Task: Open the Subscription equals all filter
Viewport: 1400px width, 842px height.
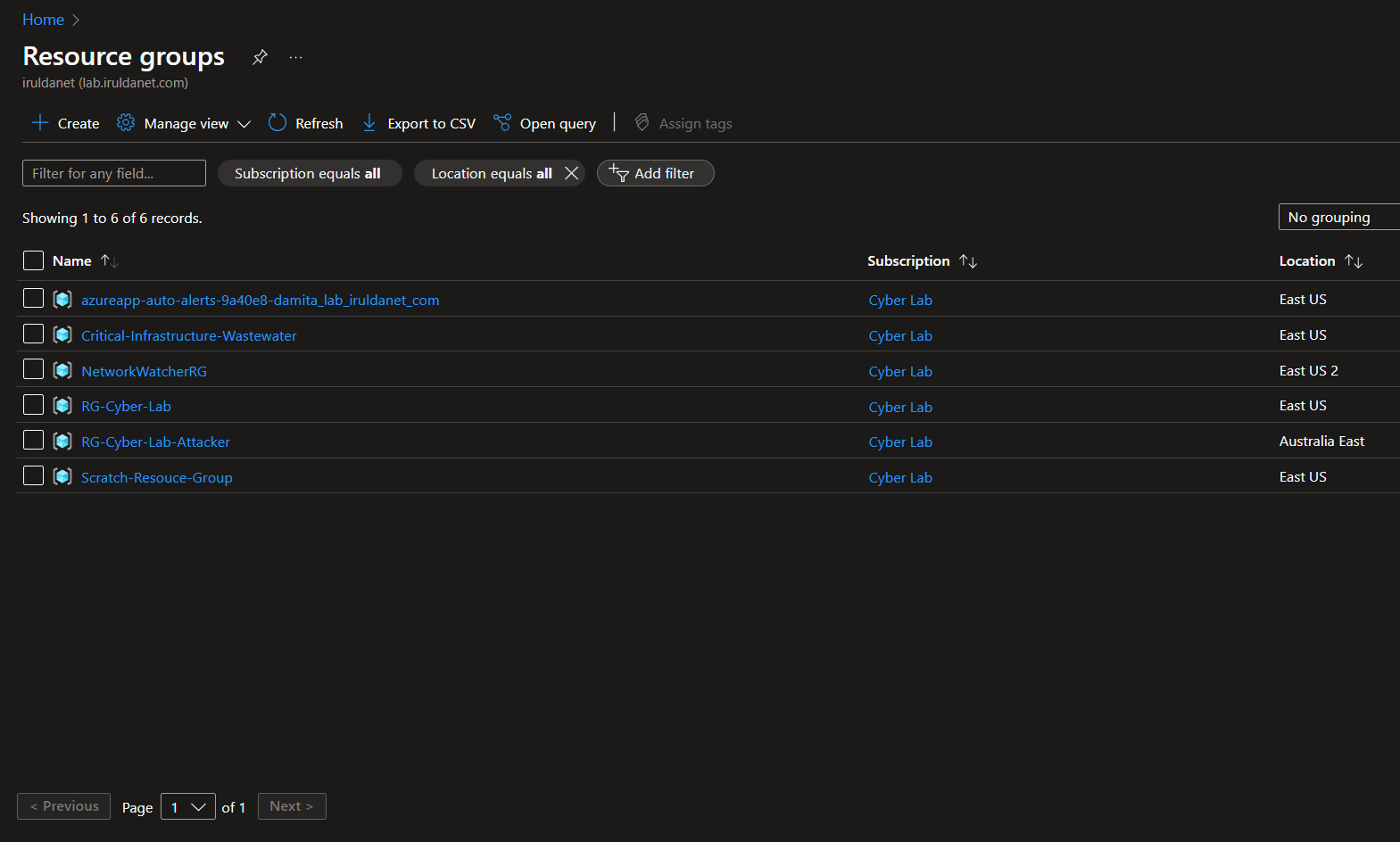Action: pos(310,173)
